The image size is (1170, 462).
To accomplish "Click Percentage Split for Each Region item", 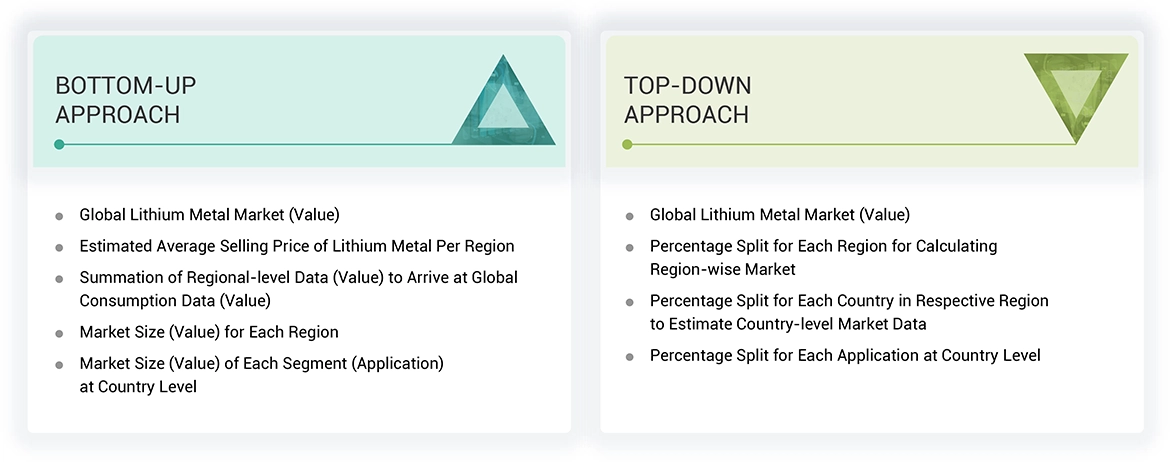I will coord(823,256).
